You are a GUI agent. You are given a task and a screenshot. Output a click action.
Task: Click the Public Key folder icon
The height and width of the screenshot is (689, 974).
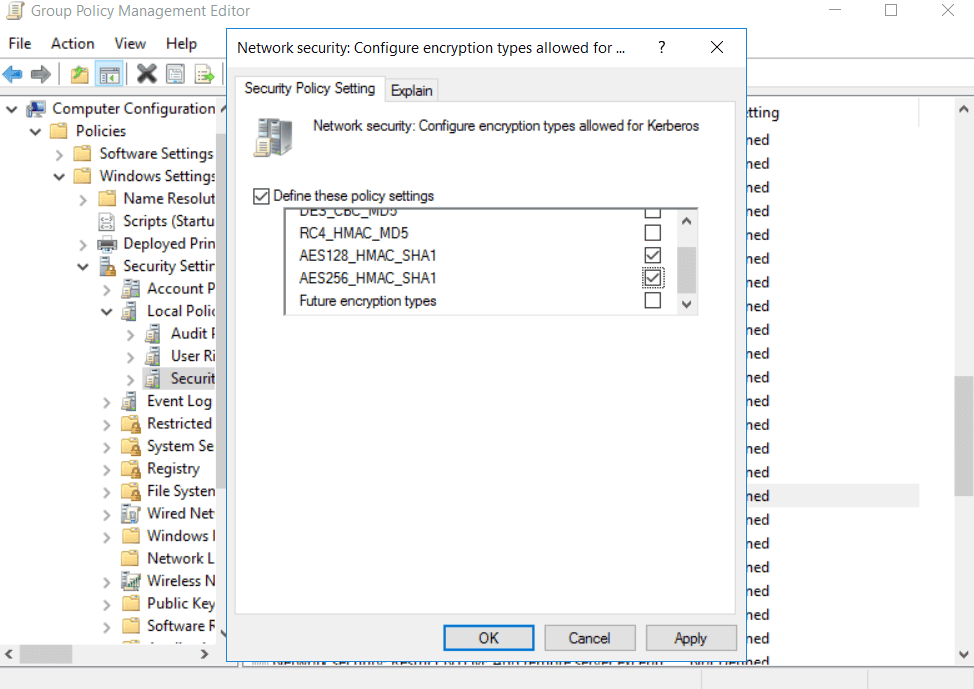point(130,603)
